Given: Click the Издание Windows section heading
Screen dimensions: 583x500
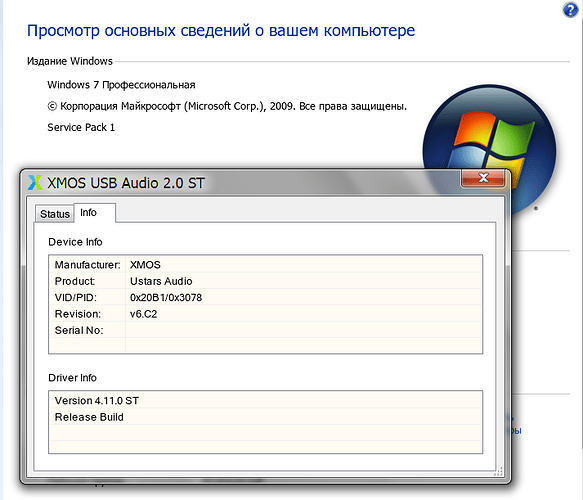Looking at the screenshot, I should click(70, 61).
